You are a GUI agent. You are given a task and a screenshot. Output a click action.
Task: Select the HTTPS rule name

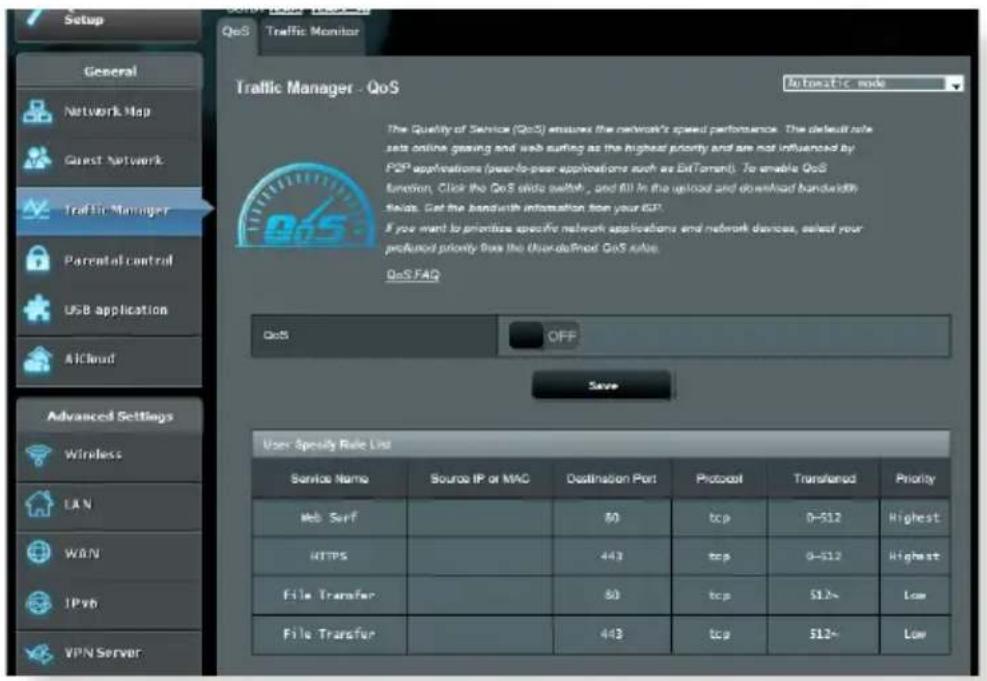point(329,556)
